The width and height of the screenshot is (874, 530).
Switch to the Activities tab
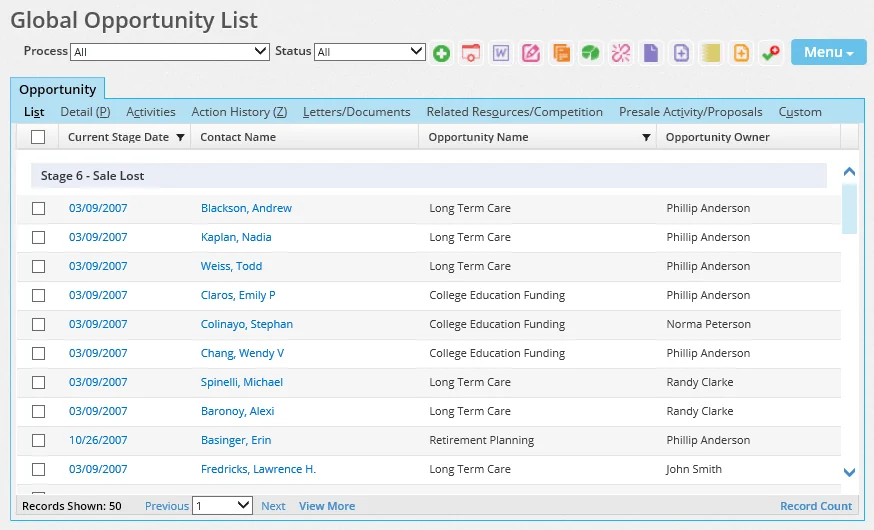pos(150,112)
